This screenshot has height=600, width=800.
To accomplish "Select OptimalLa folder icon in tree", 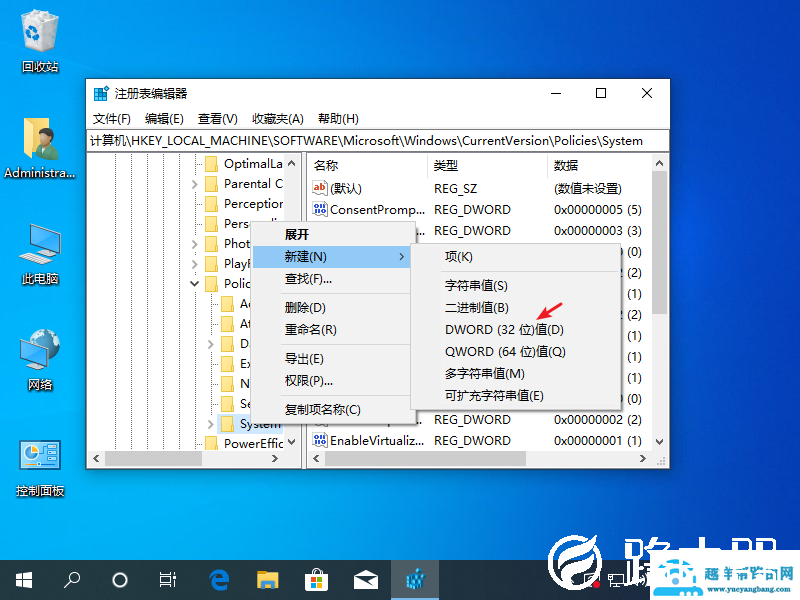I will (x=211, y=164).
